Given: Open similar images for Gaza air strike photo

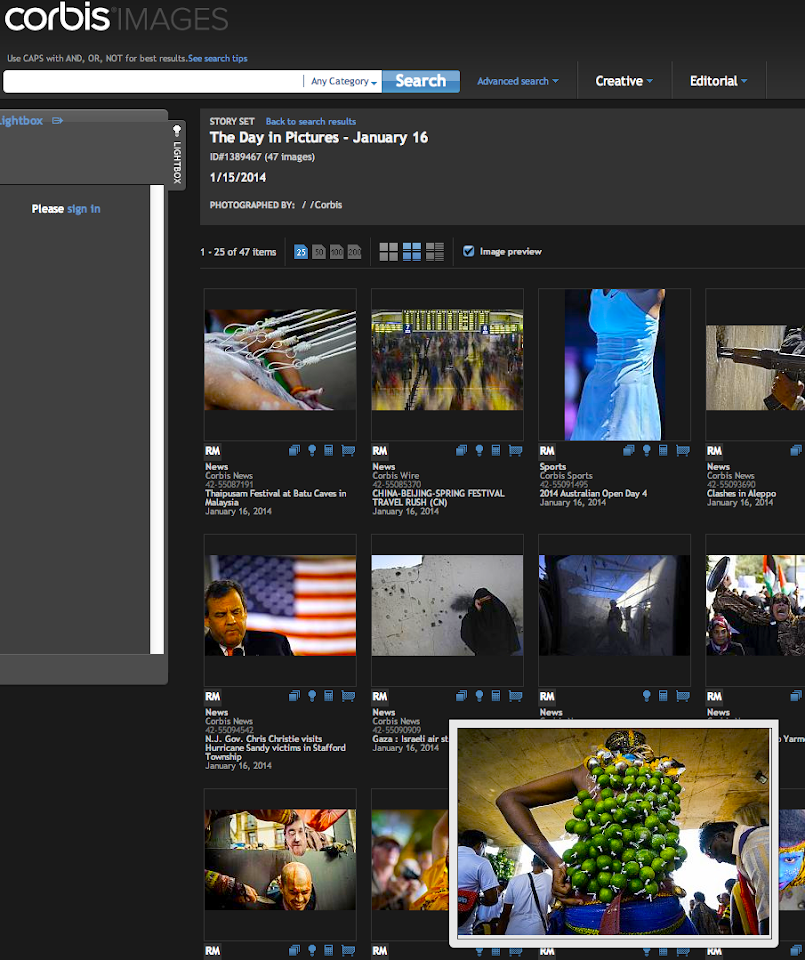Looking at the screenshot, I should tap(462, 696).
